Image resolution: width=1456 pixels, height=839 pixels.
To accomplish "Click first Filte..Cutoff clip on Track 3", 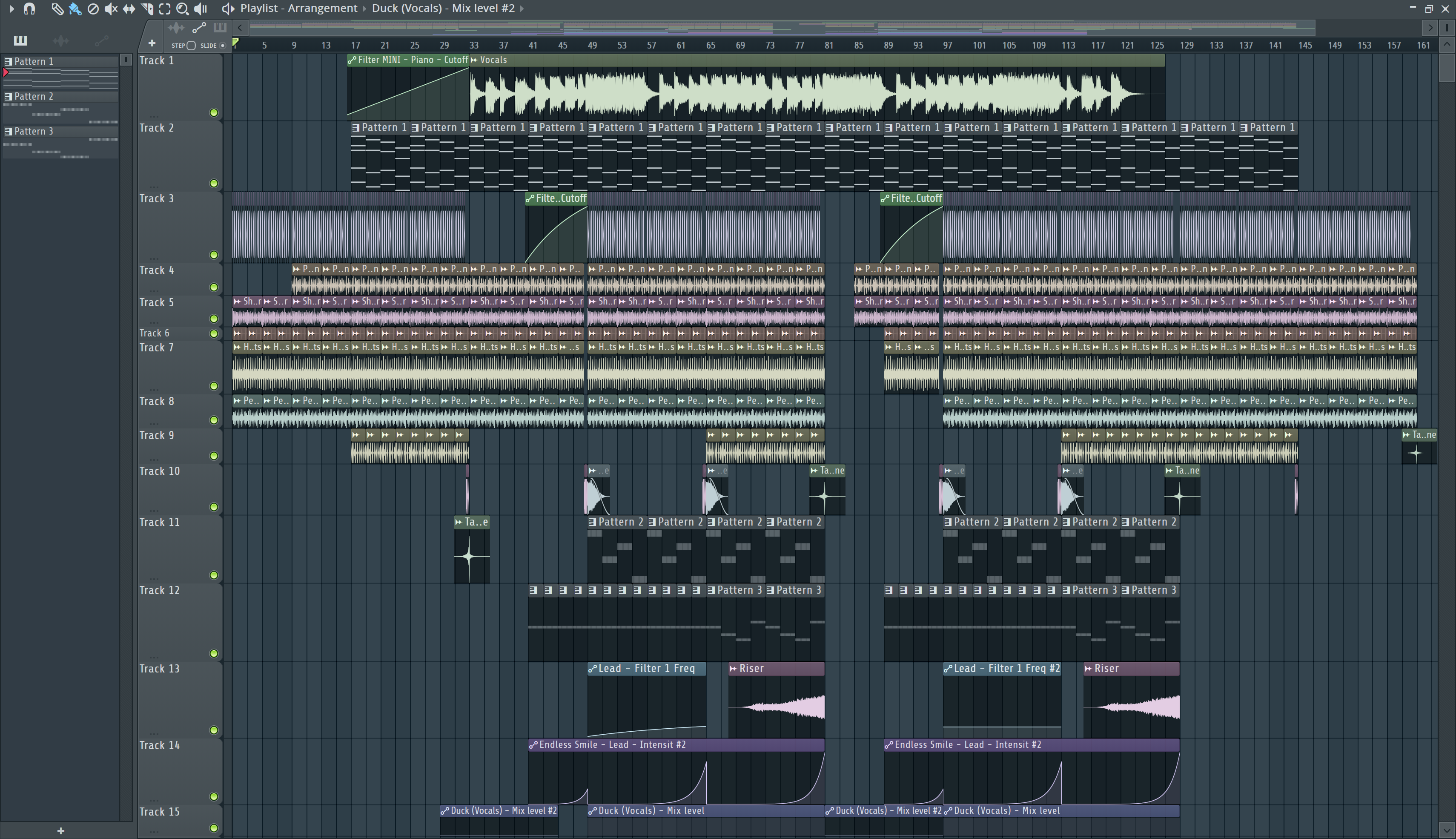I will pos(556,227).
